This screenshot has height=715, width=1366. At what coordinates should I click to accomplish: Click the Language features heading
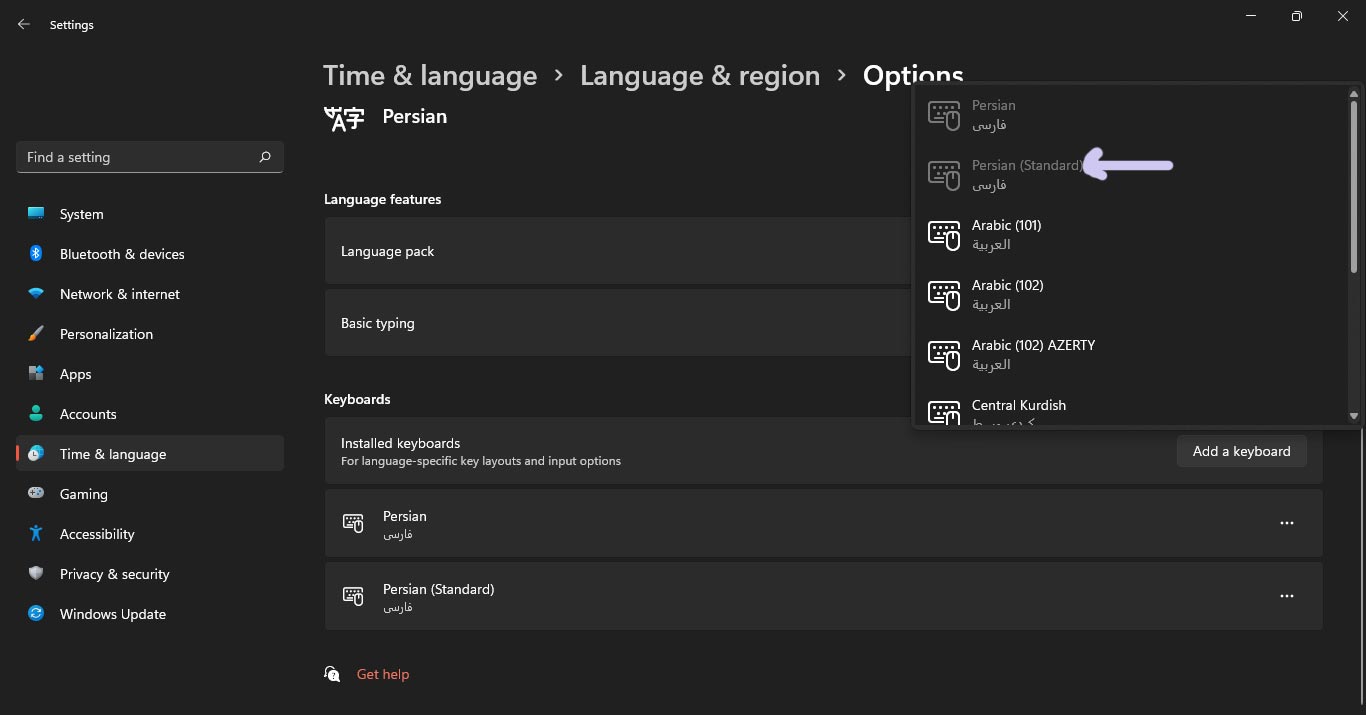382,199
